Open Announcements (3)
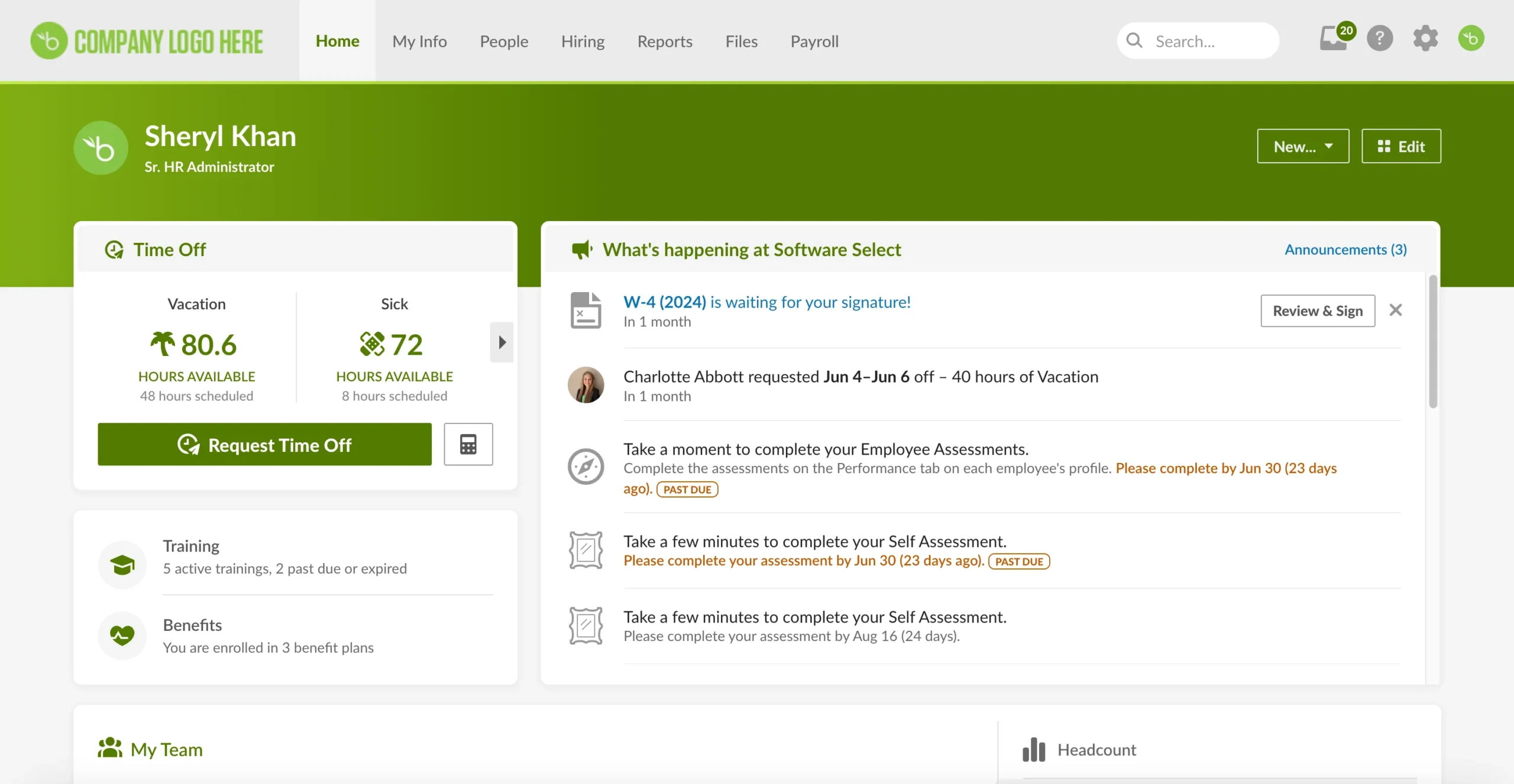Screen dimensions: 1514x784 pos(1345,249)
